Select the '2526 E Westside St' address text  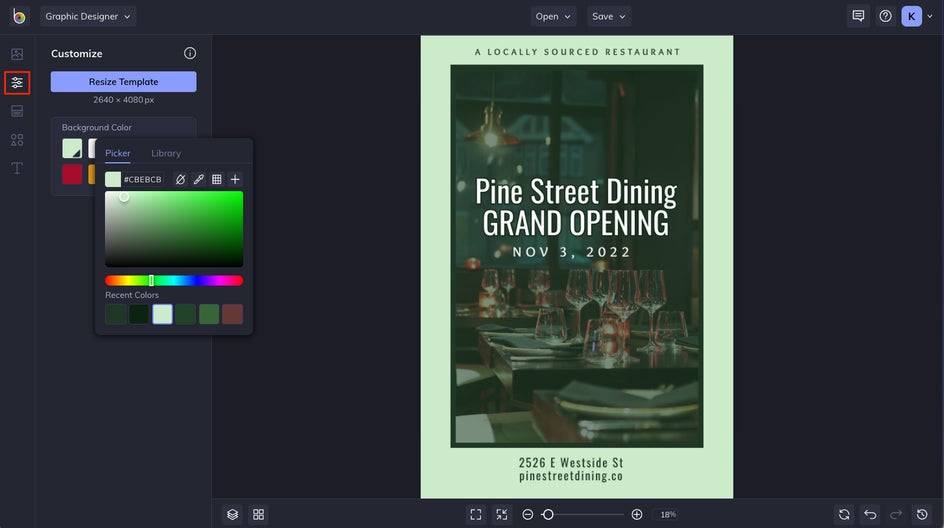(571, 462)
